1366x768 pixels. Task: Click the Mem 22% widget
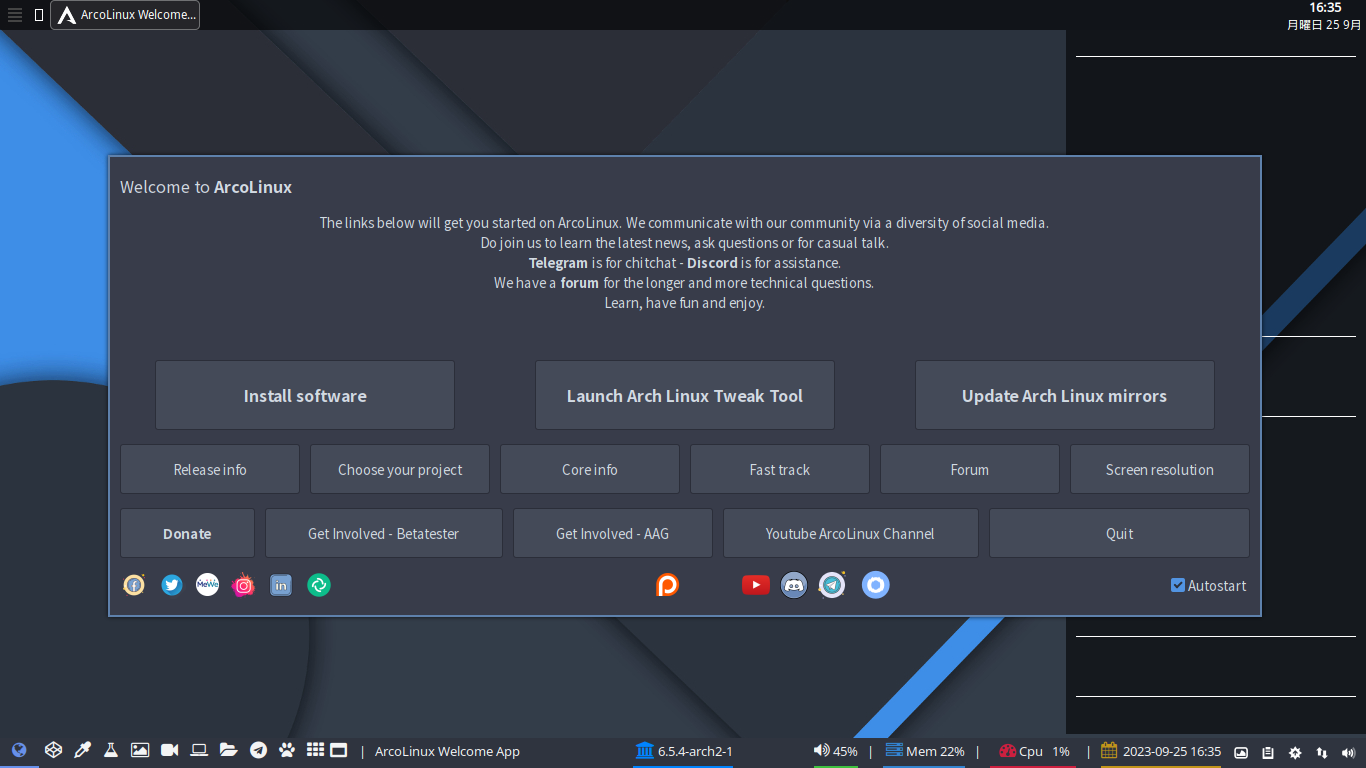925,751
